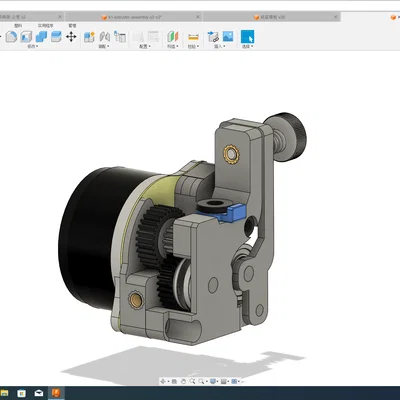Click the Grid and Snaps icon
400x400 pixels.
[x=224, y=381]
